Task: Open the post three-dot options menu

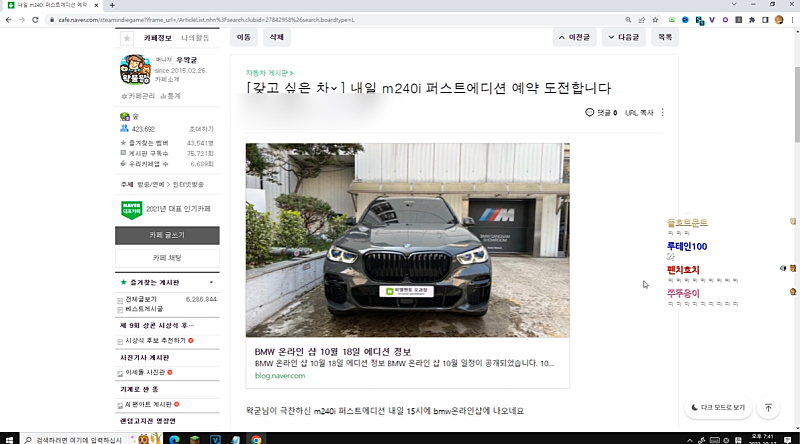Action: point(663,112)
